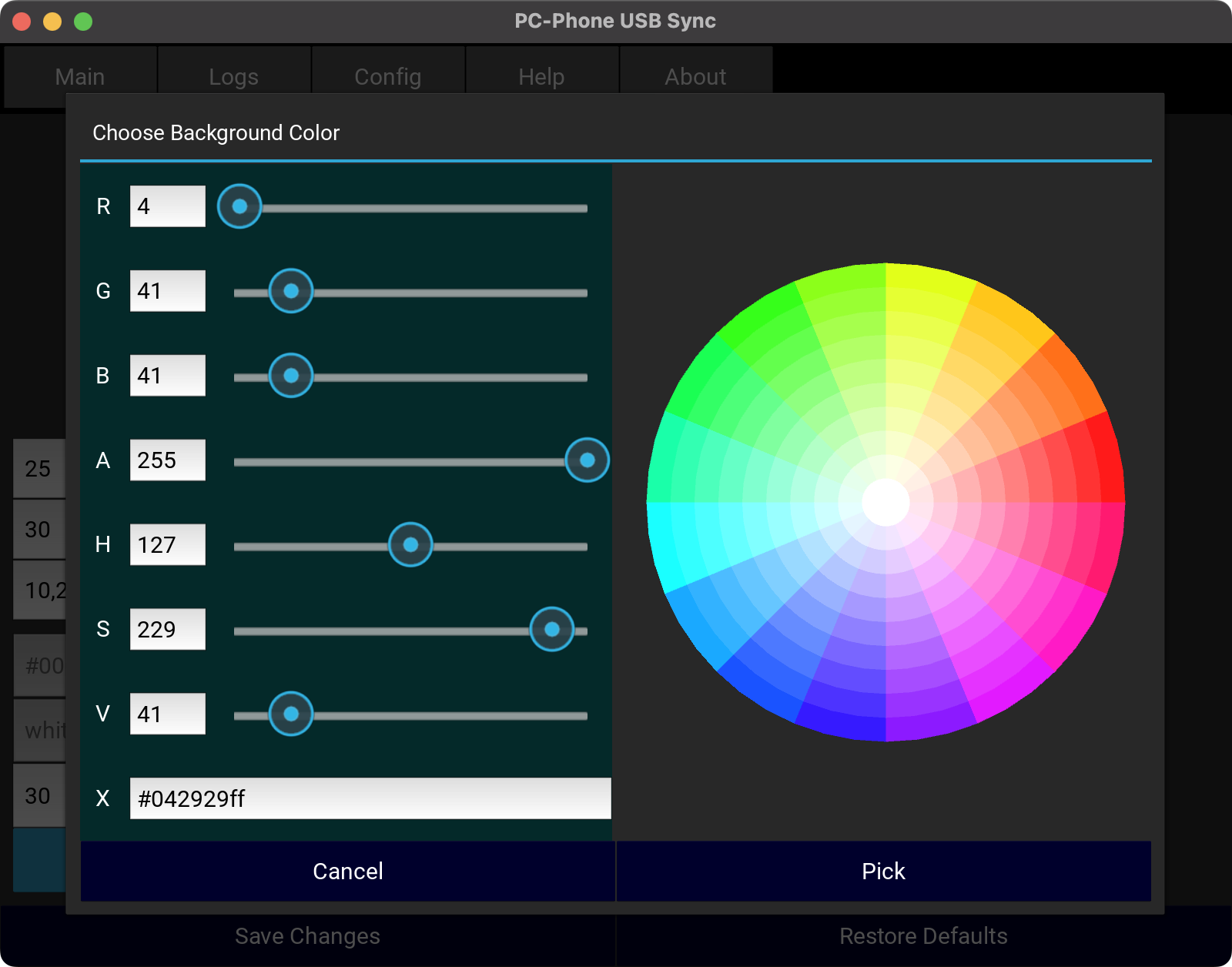Image resolution: width=1232 pixels, height=967 pixels.
Task: Select the alpha field showing 255
Action: tap(167, 460)
